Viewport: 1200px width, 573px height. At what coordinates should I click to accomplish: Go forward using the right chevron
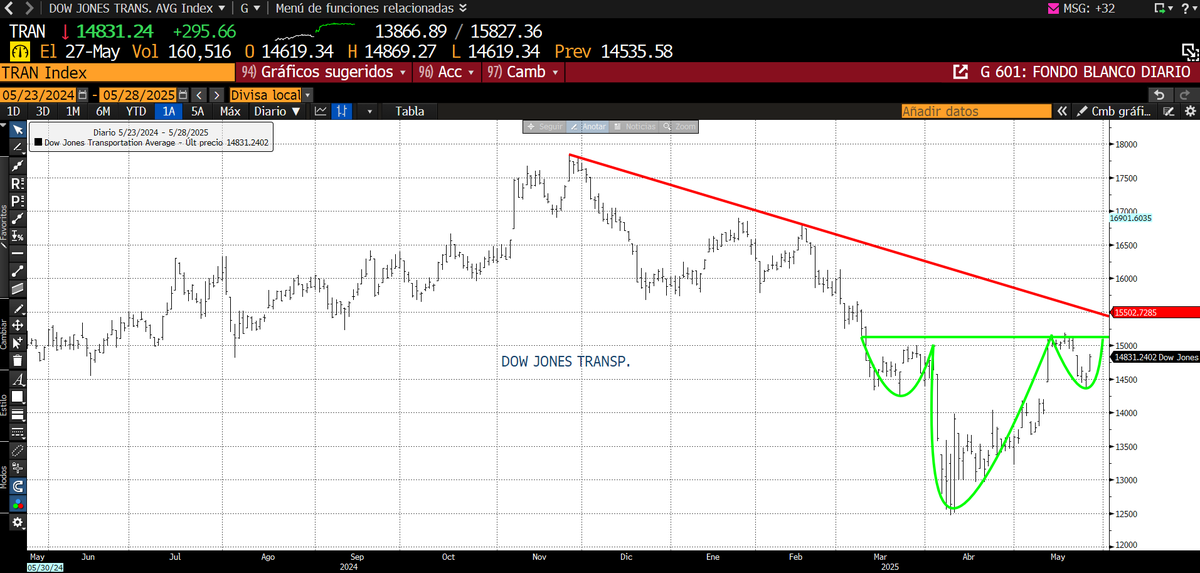pyautogui.click(x=29, y=8)
